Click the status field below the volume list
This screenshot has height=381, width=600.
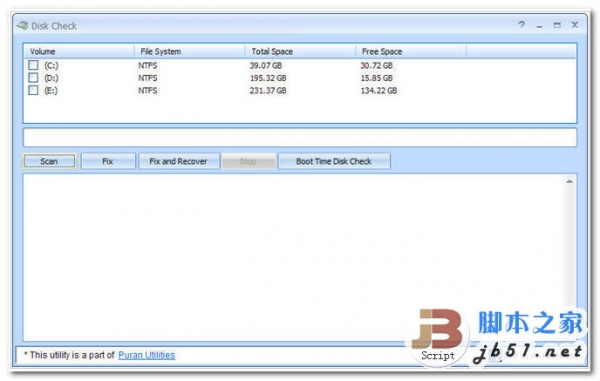coord(300,137)
